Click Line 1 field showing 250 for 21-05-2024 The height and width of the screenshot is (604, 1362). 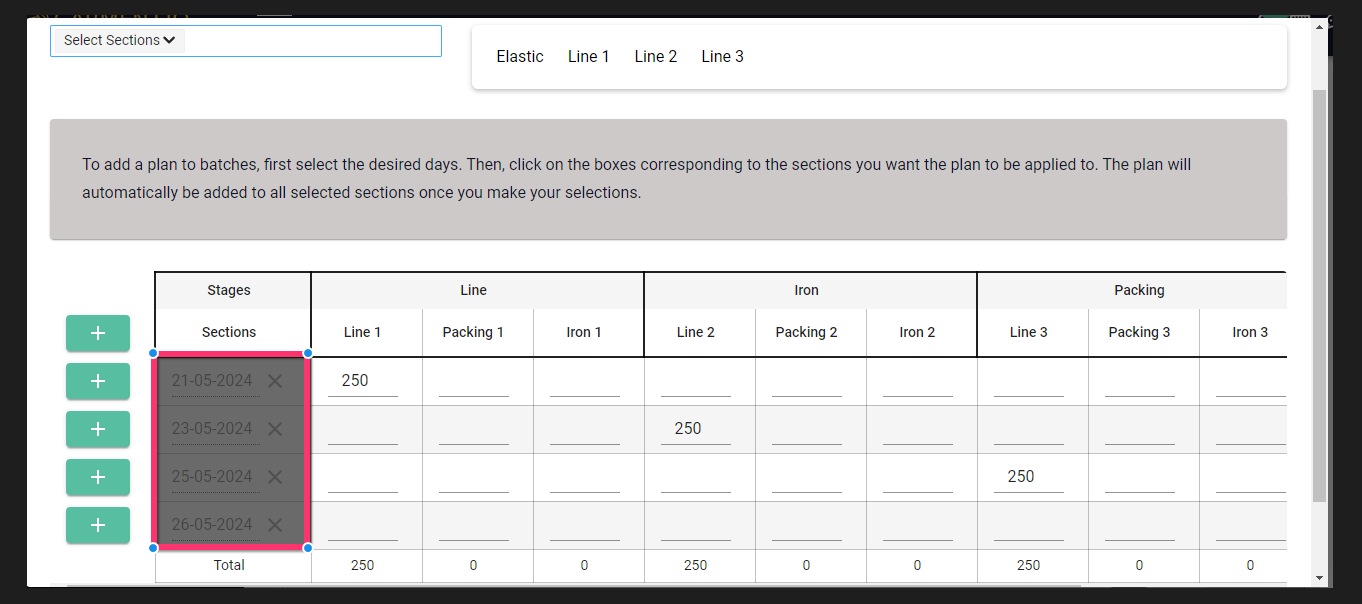coord(363,381)
